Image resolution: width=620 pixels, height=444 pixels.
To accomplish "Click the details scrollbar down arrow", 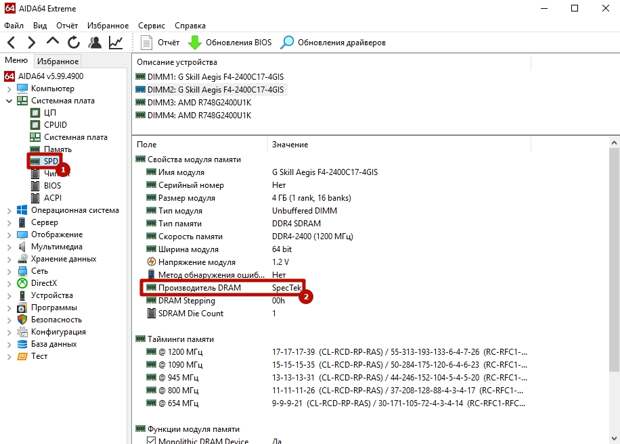I will [x=614, y=437].
